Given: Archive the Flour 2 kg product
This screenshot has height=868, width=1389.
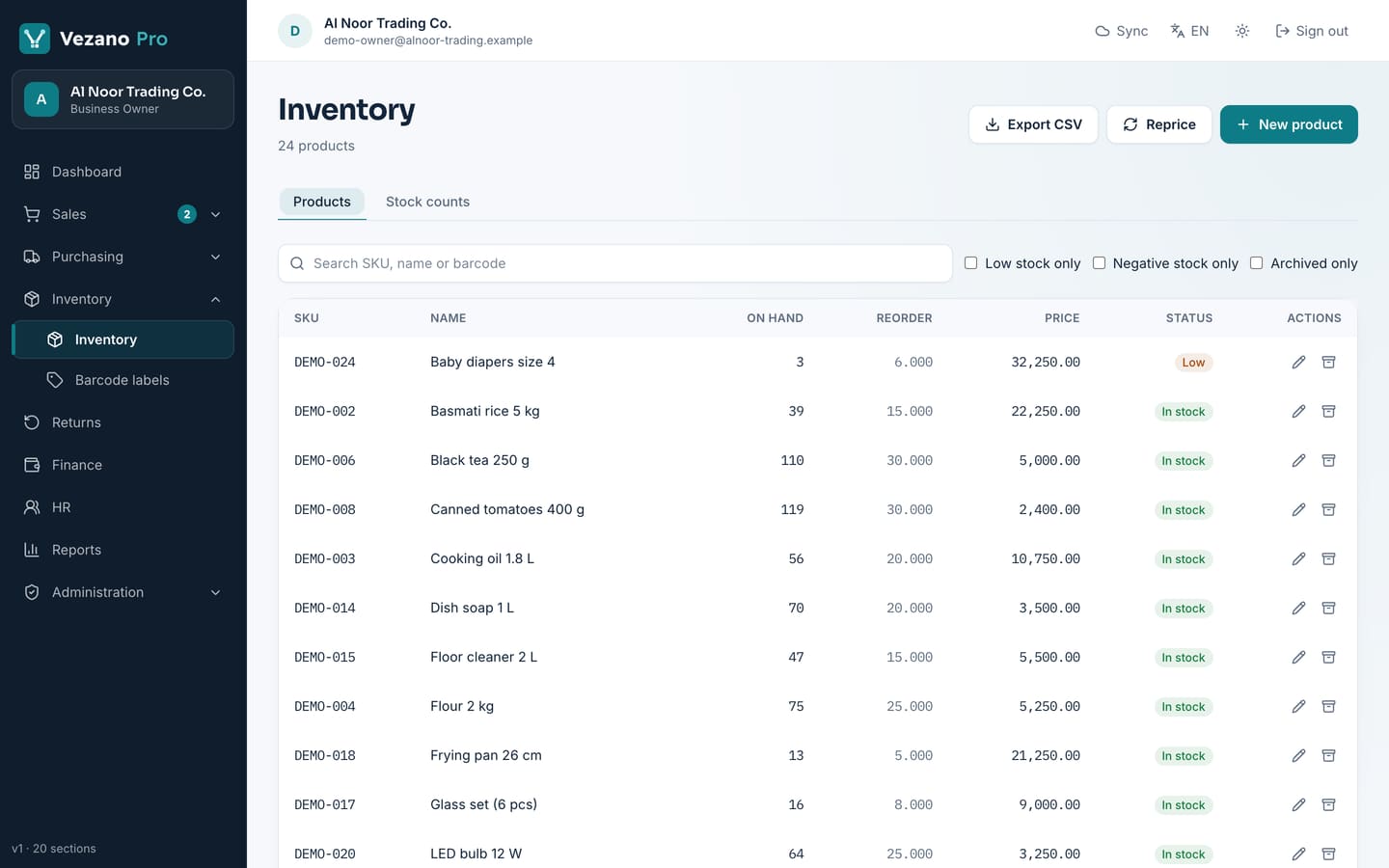Looking at the screenshot, I should pos(1328,707).
